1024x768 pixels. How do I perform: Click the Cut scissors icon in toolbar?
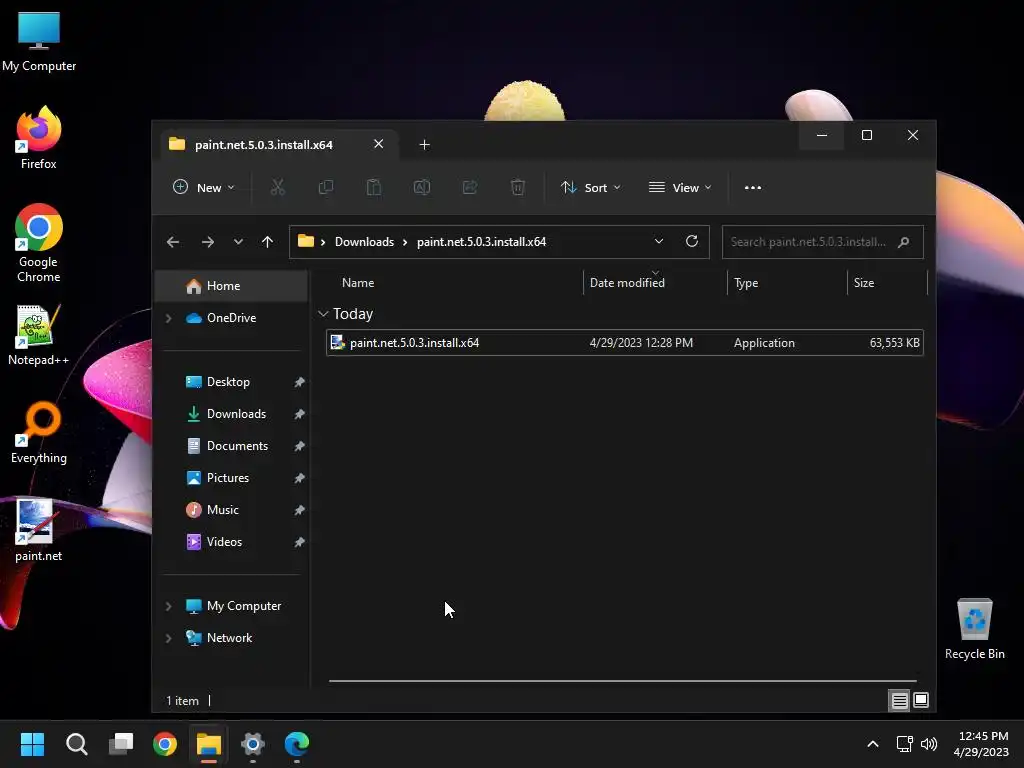(278, 188)
